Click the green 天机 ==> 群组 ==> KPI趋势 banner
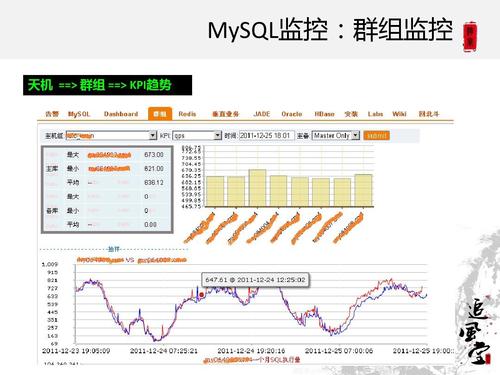The width and height of the screenshot is (500, 375). tap(107, 85)
